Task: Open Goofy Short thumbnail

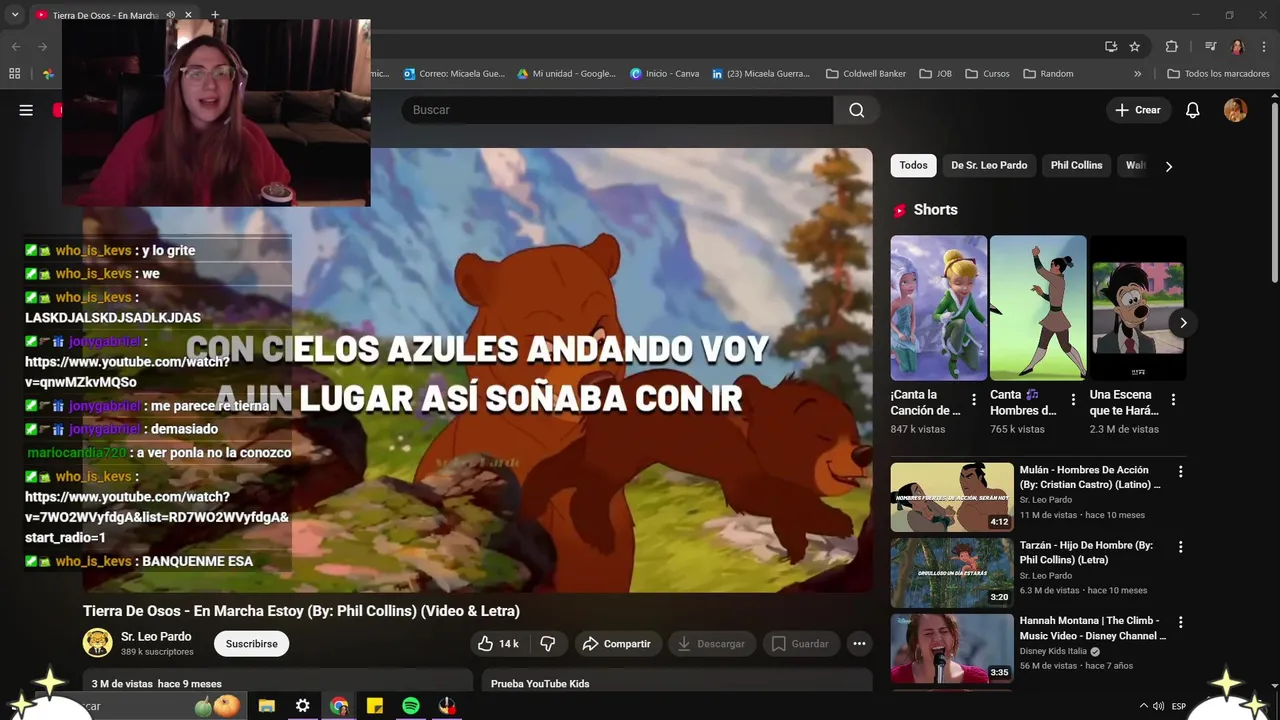Action: click(x=1138, y=308)
